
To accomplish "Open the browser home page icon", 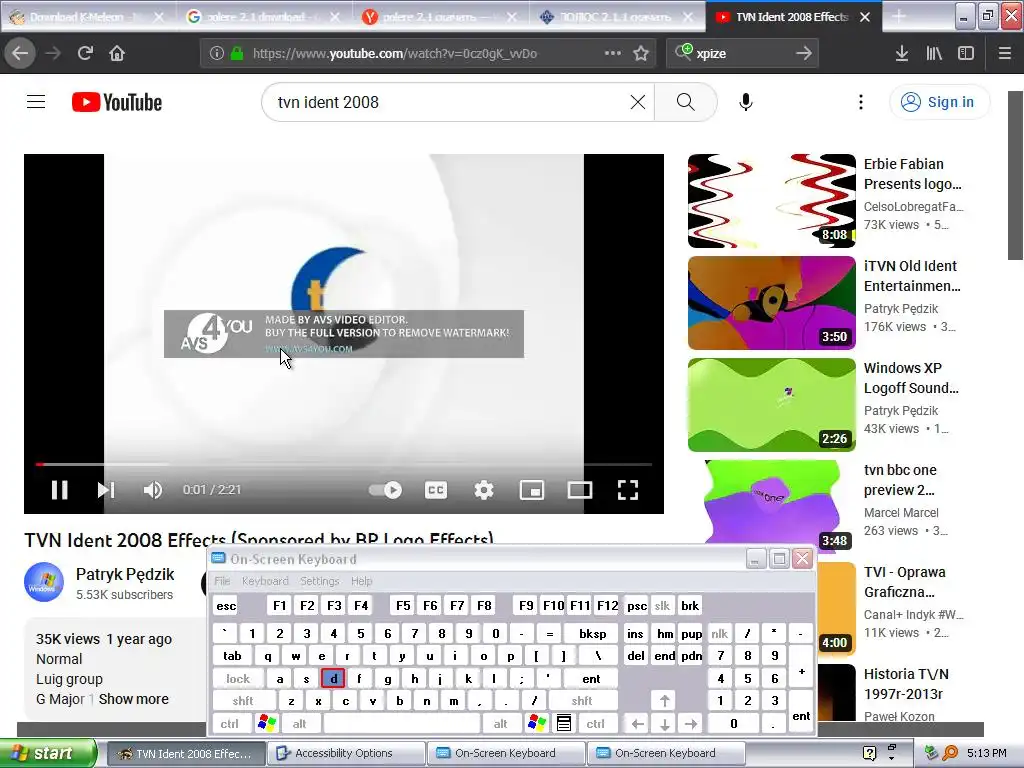I will (117, 54).
